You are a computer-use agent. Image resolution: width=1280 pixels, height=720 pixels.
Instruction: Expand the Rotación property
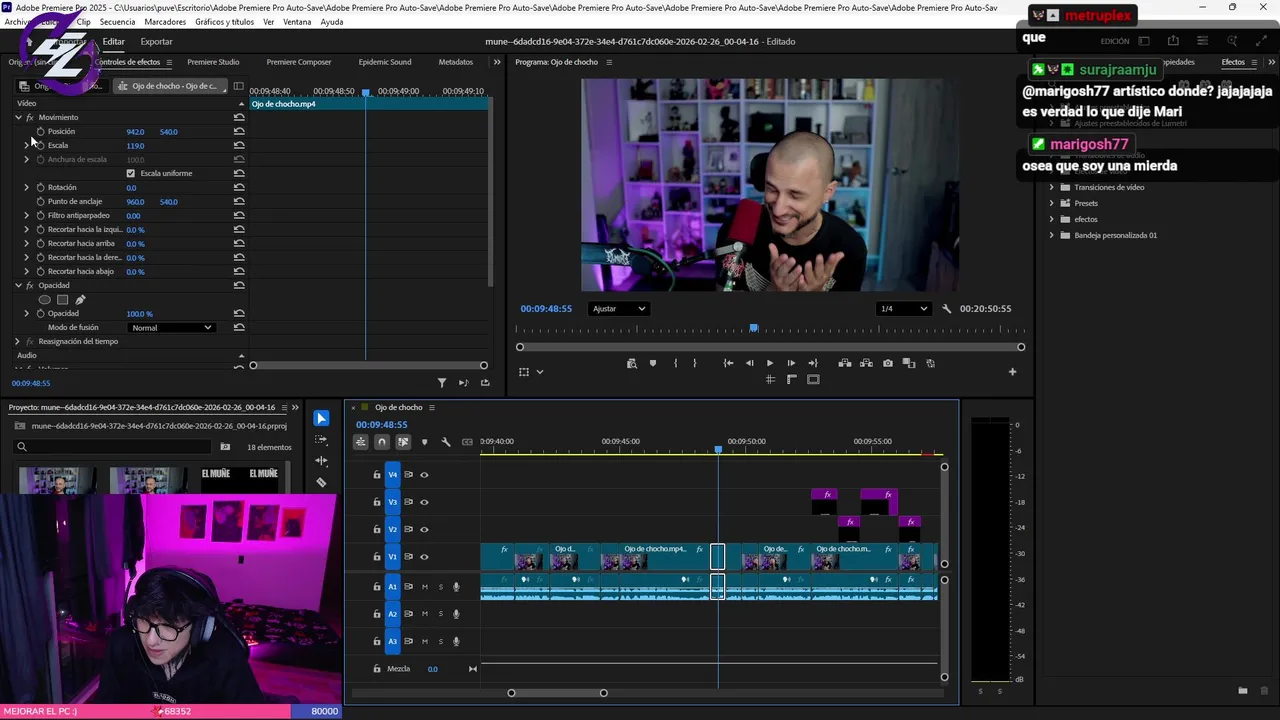coord(27,187)
